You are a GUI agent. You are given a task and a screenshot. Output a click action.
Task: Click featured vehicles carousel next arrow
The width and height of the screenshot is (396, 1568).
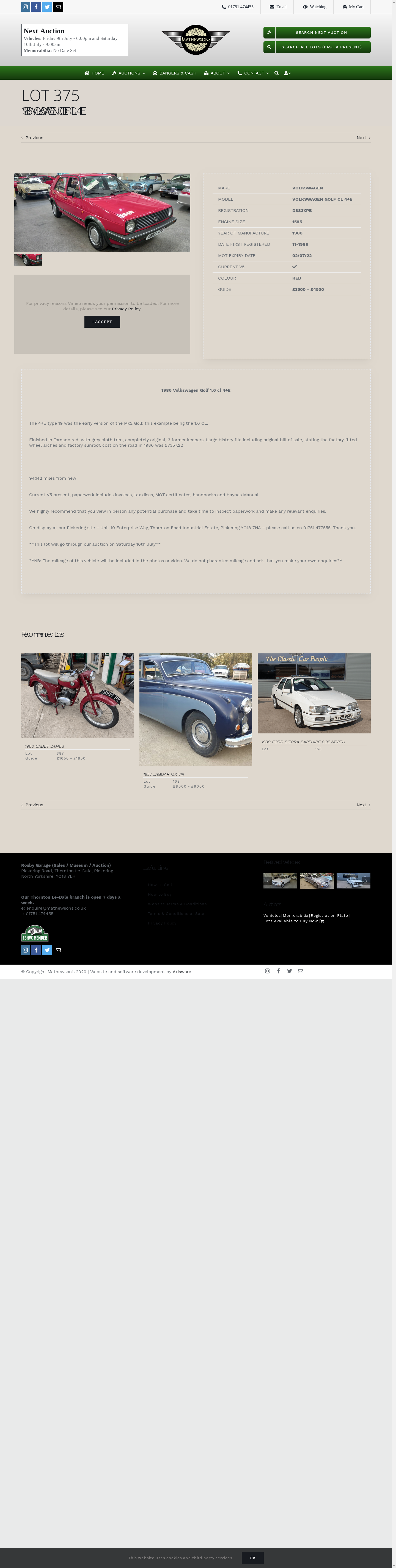366,881
